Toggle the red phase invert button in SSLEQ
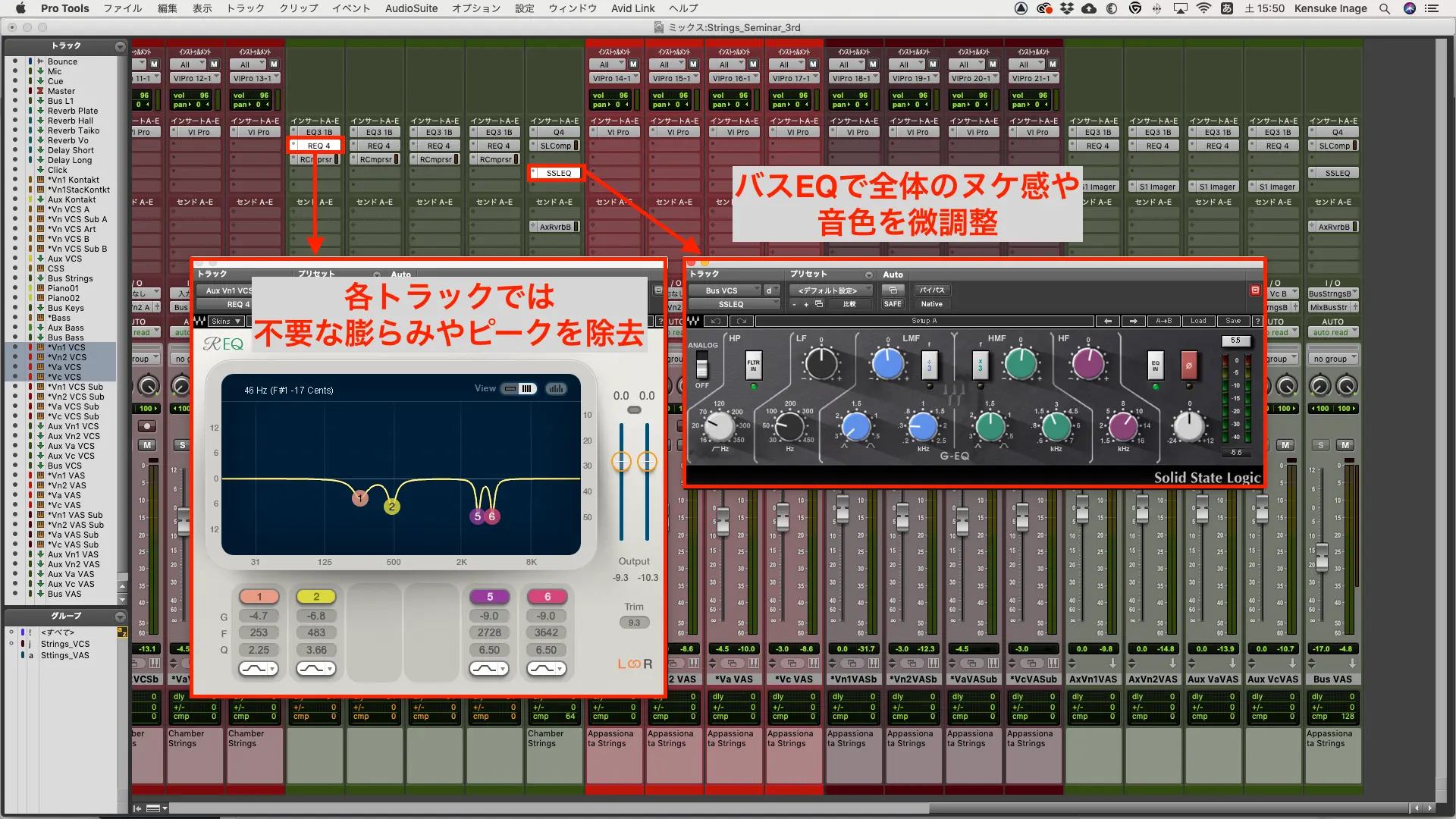 click(x=1188, y=365)
